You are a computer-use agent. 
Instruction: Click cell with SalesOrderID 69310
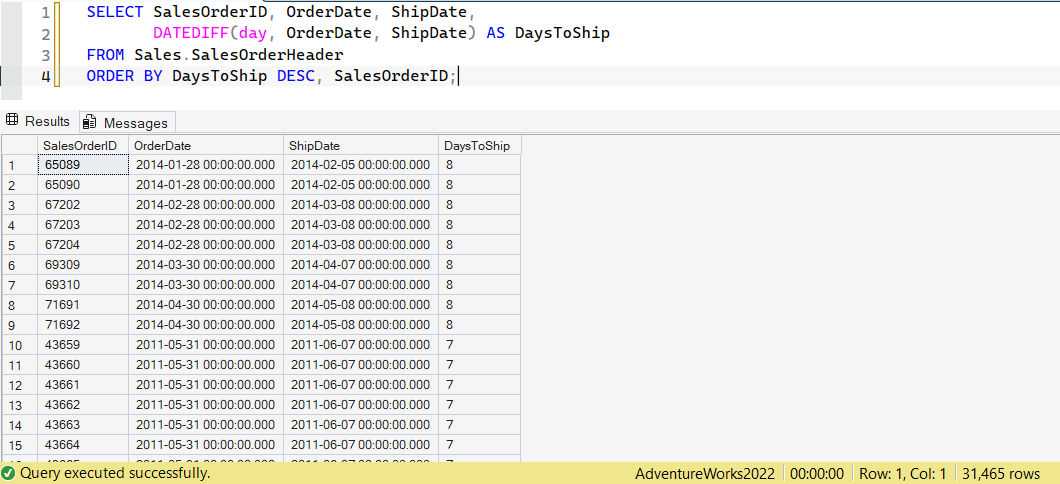(x=82, y=285)
